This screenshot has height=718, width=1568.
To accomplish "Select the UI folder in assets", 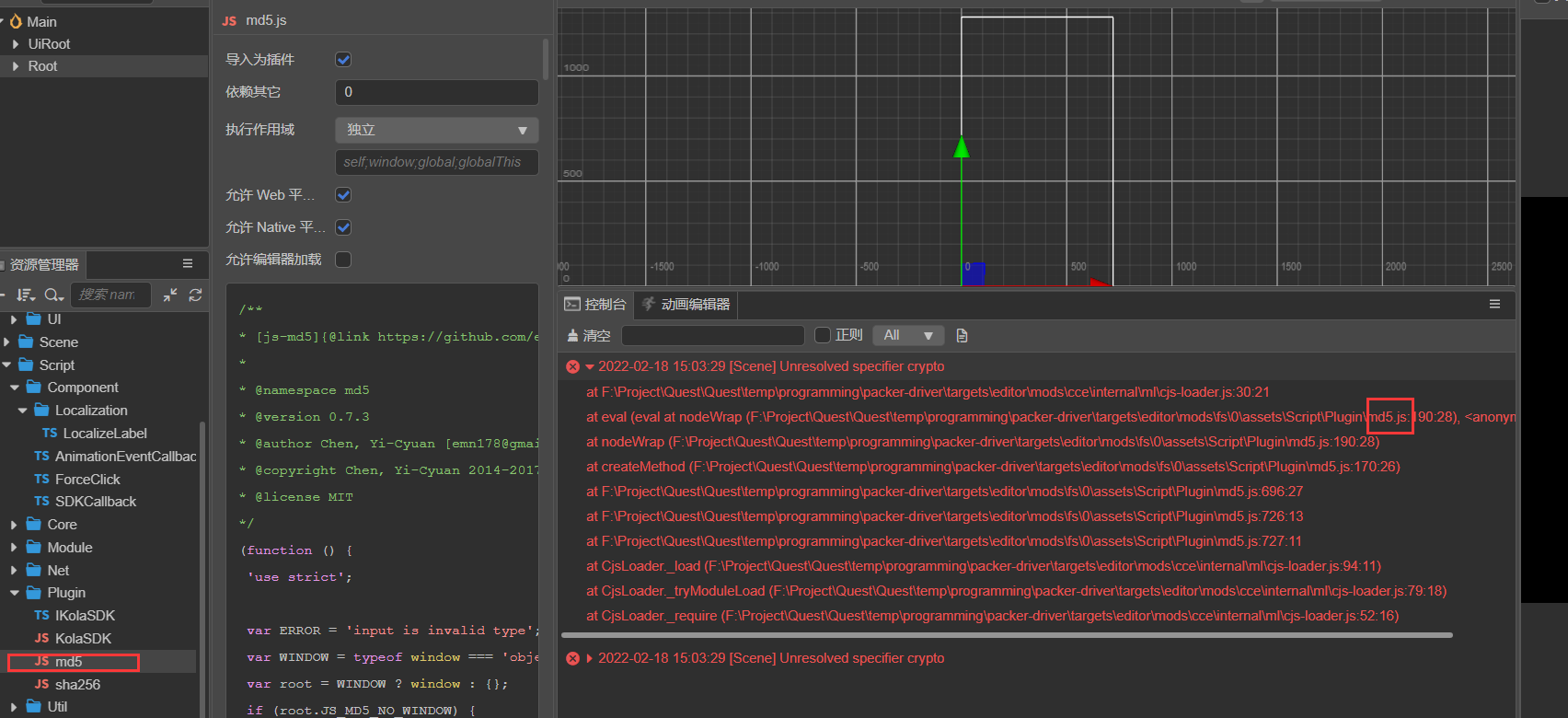I will point(54,318).
